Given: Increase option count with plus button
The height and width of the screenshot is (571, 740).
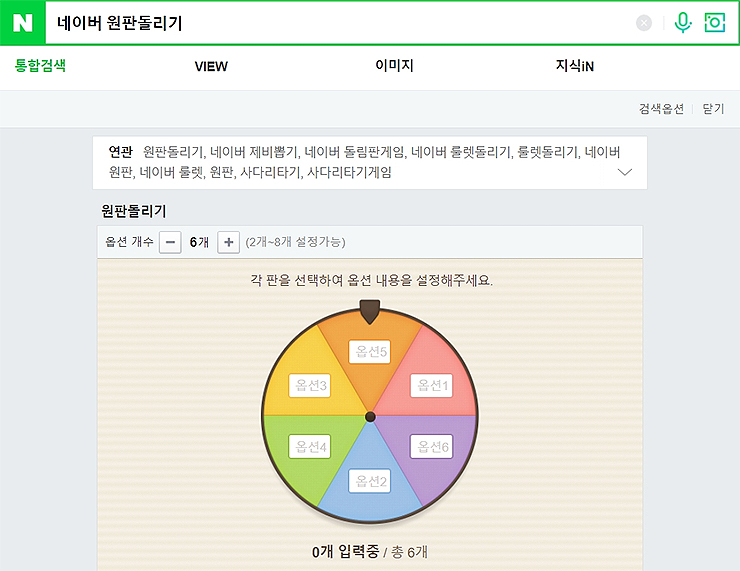Looking at the screenshot, I should click(x=228, y=242).
